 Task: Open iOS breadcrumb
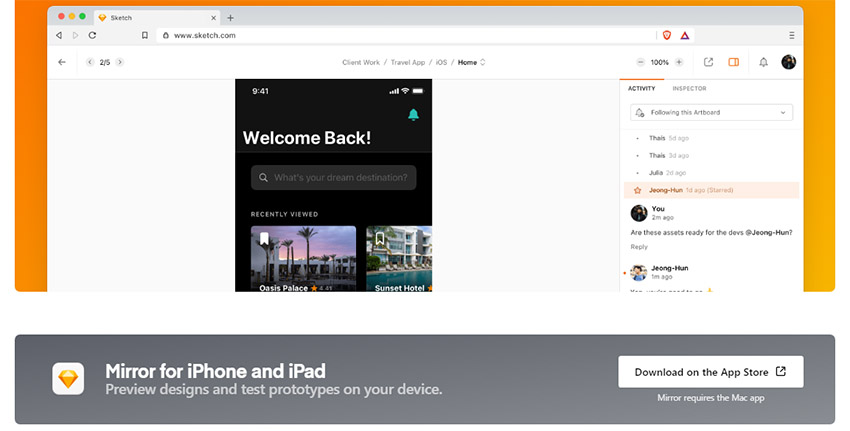(x=441, y=62)
